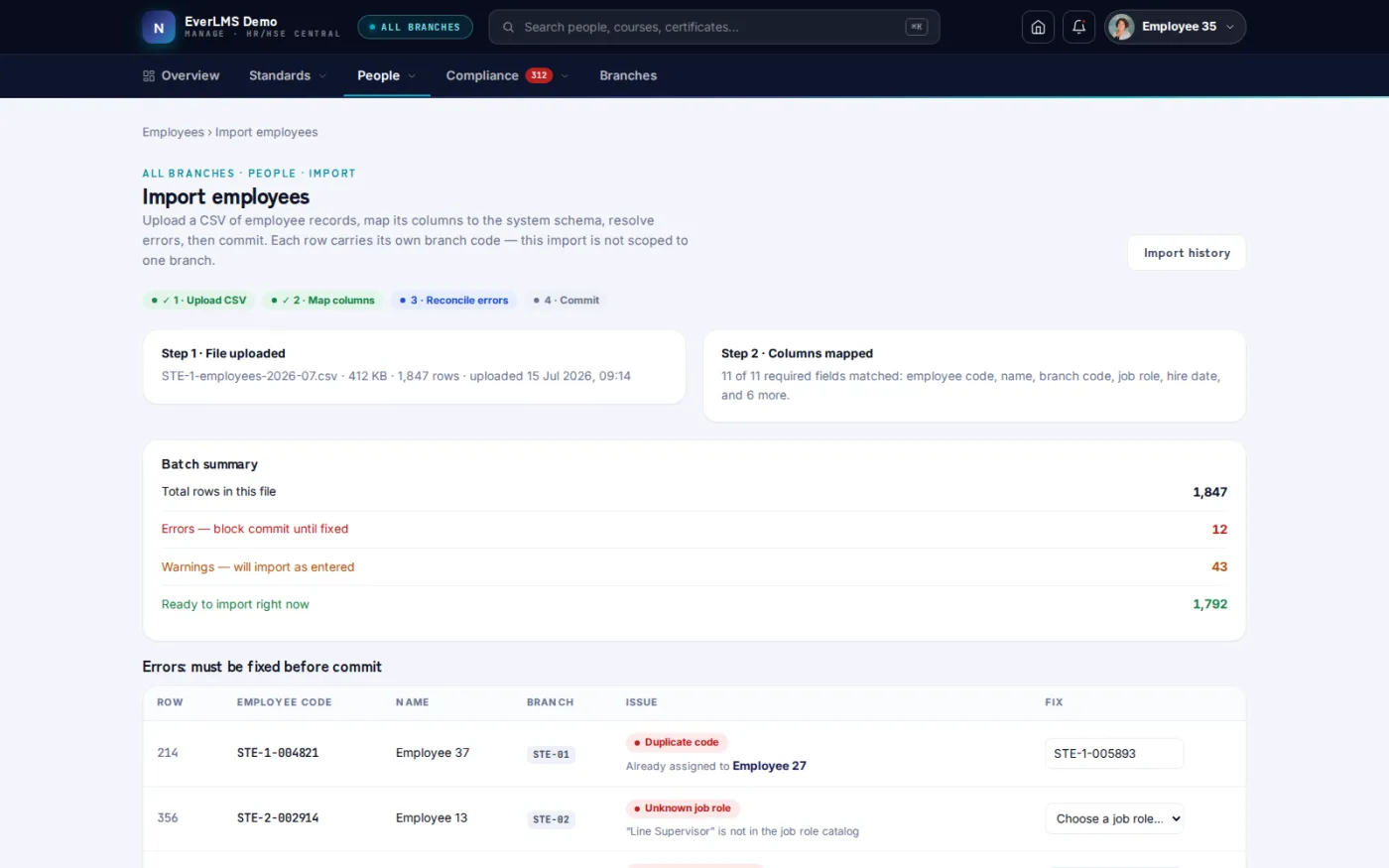Click the total rows value 1,847
Screen dimensions: 1389x868
point(1209,492)
